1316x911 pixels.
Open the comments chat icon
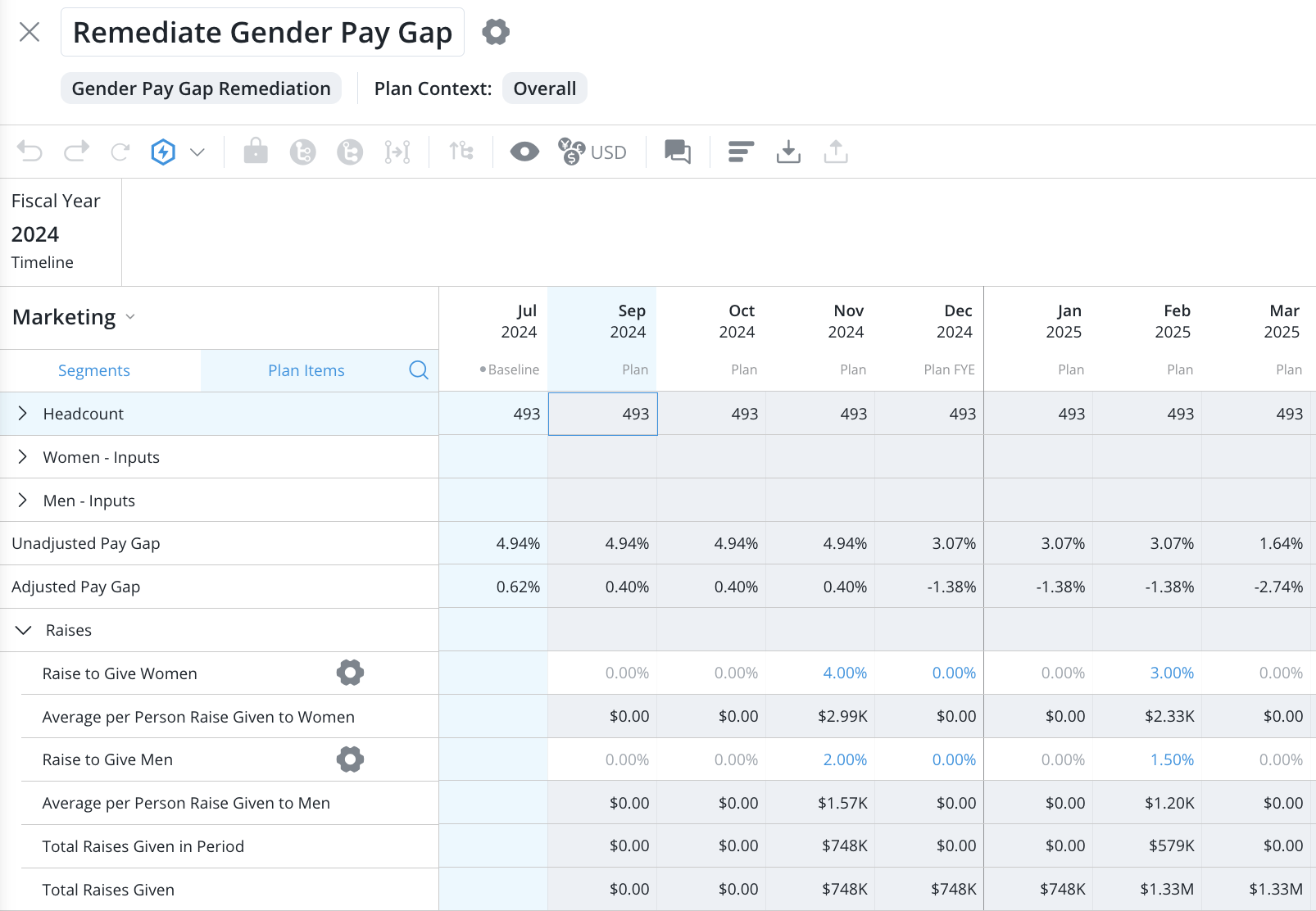coord(678,152)
